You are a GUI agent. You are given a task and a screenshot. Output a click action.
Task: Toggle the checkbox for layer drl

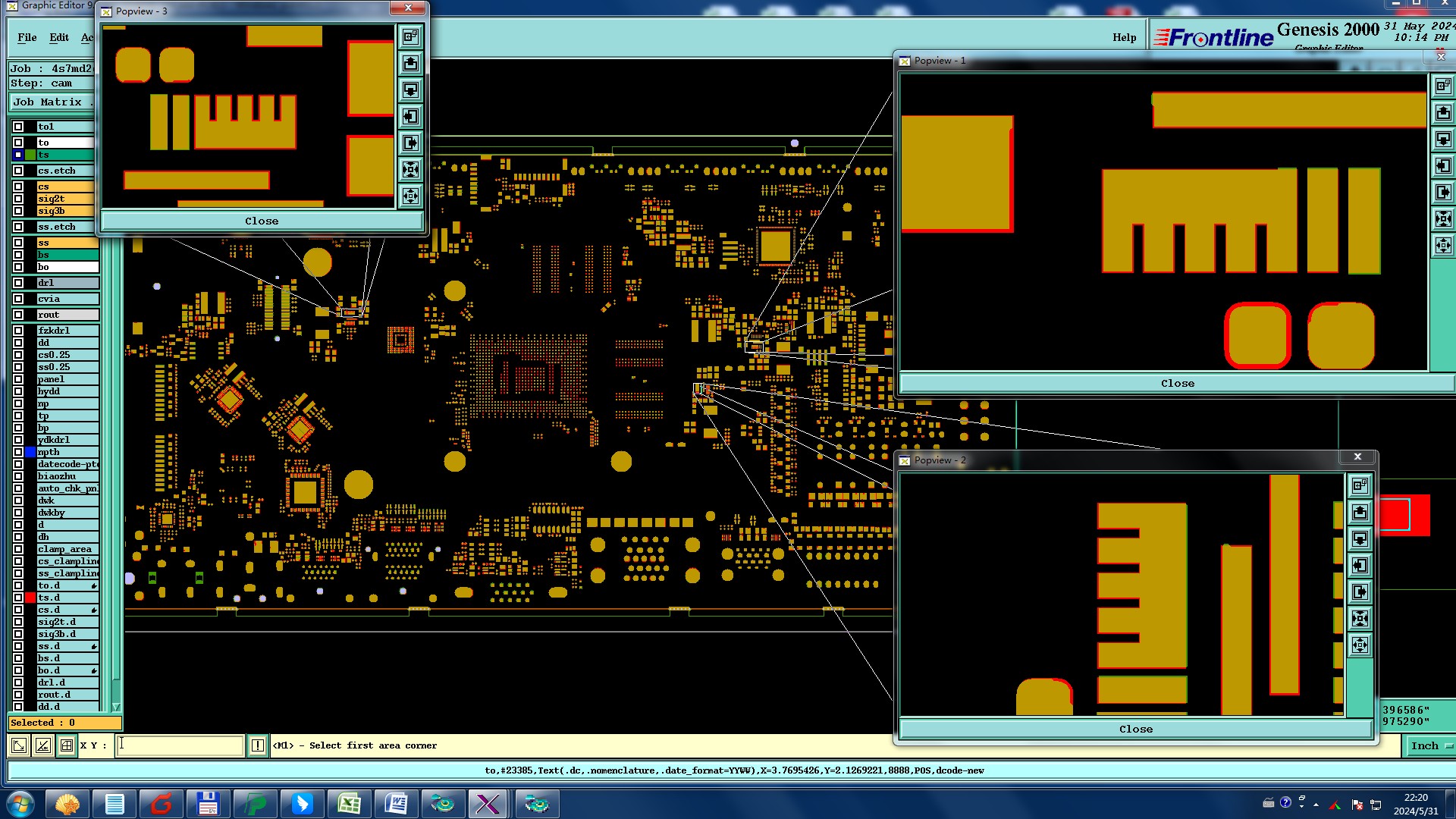18,283
